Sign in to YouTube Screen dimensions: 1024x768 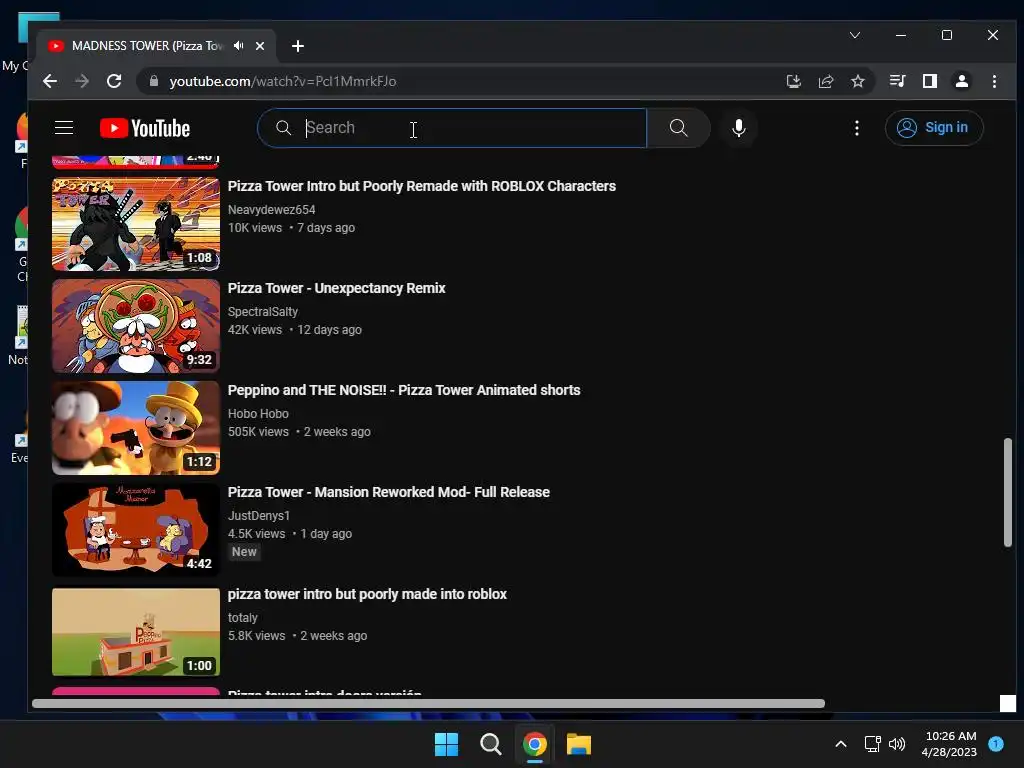click(934, 127)
